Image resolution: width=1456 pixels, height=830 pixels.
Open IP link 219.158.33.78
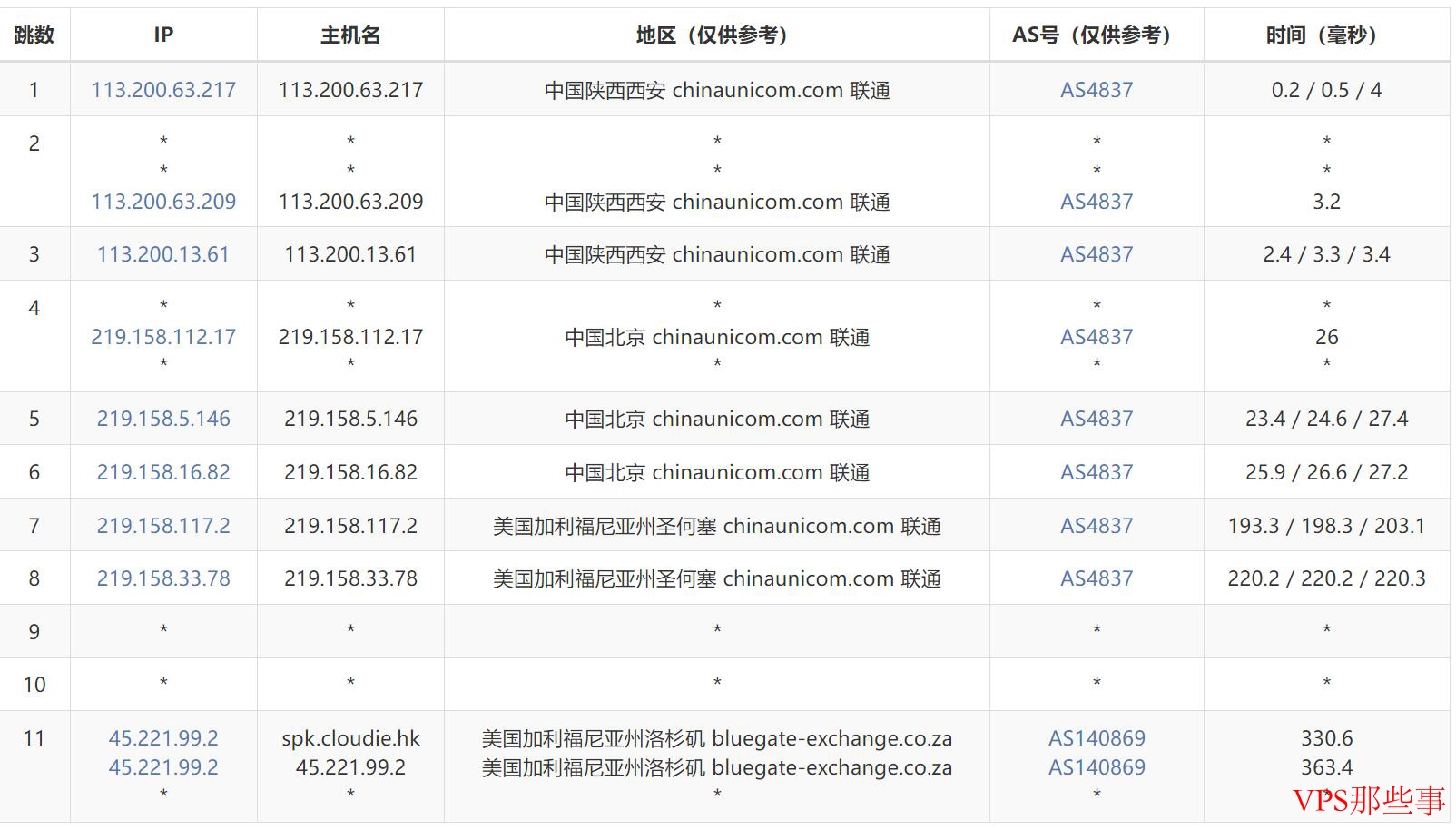pyautogui.click(x=163, y=578)
